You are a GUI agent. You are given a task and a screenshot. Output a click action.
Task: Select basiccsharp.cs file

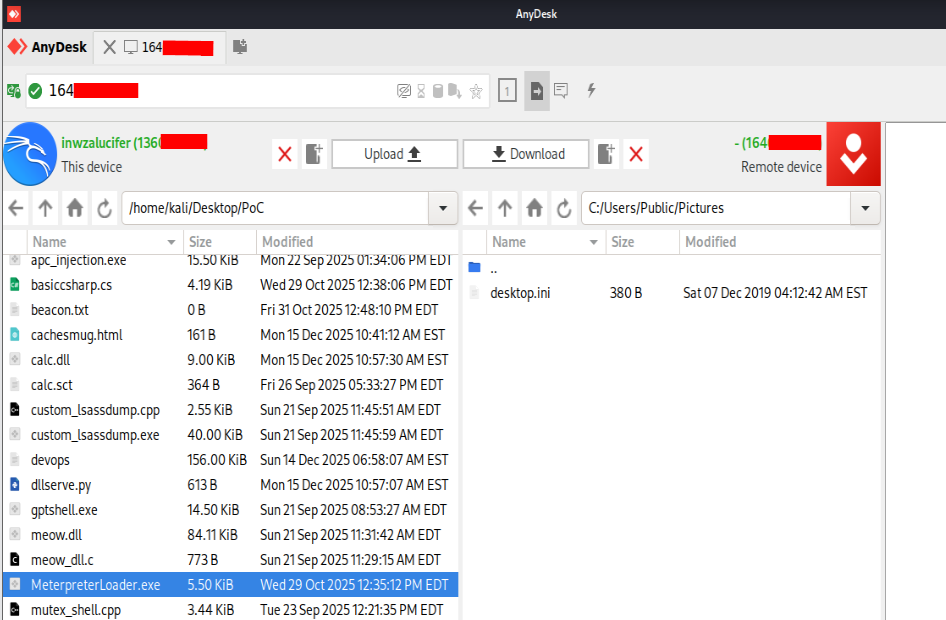(230, 285)
